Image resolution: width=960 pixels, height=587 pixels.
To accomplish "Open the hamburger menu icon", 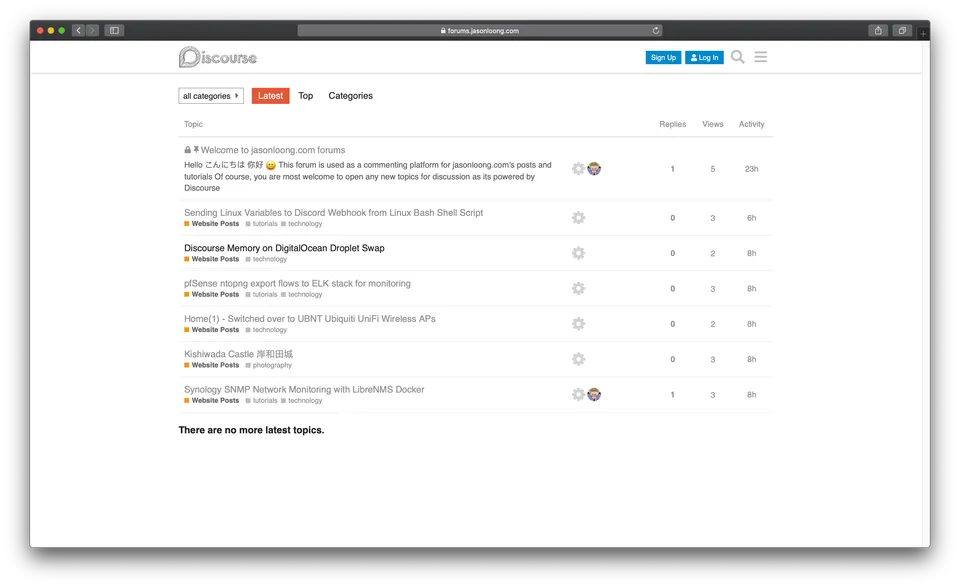I will 760,57.
